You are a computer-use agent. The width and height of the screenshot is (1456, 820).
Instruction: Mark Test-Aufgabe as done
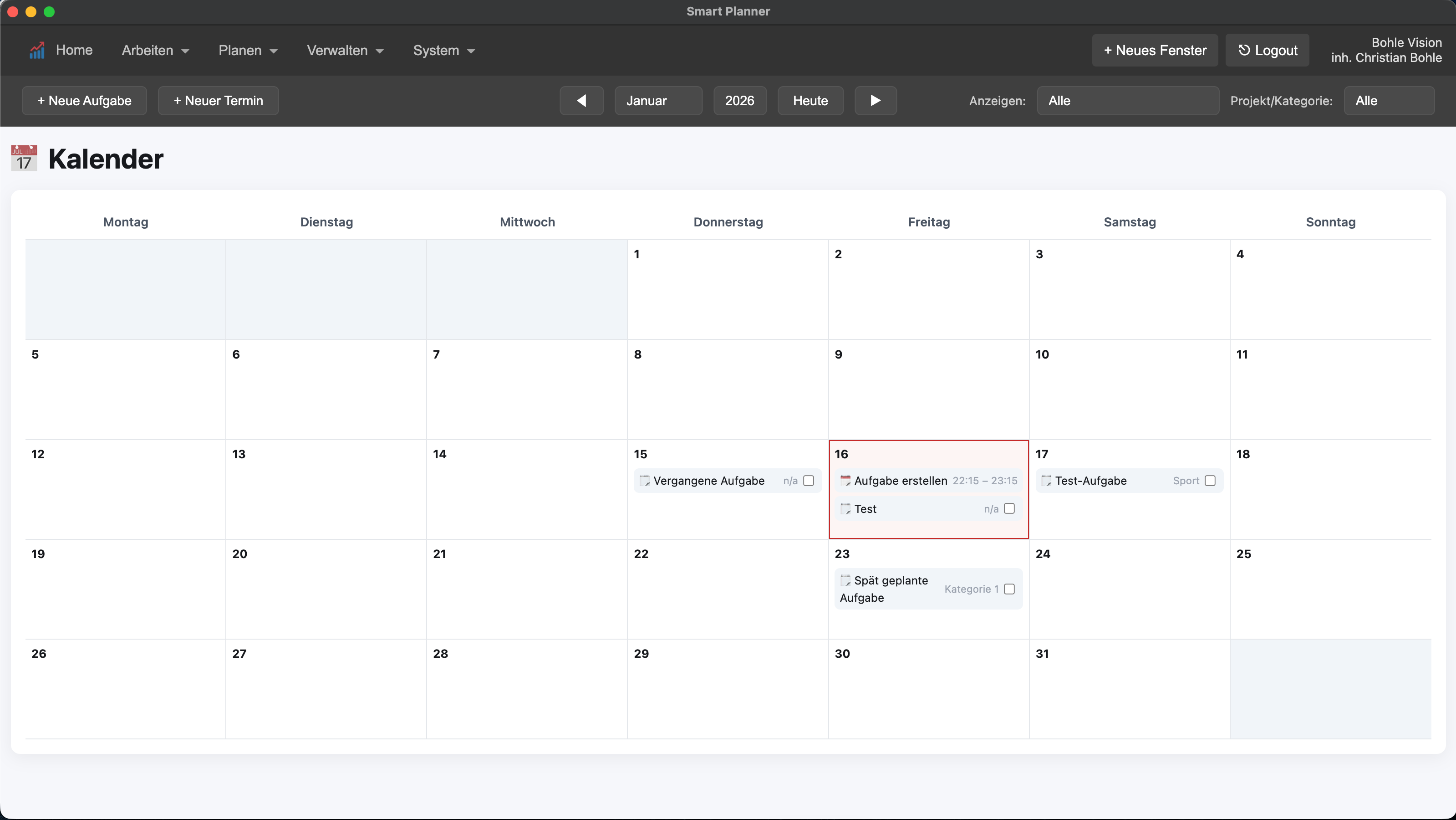click(1210, 481)
